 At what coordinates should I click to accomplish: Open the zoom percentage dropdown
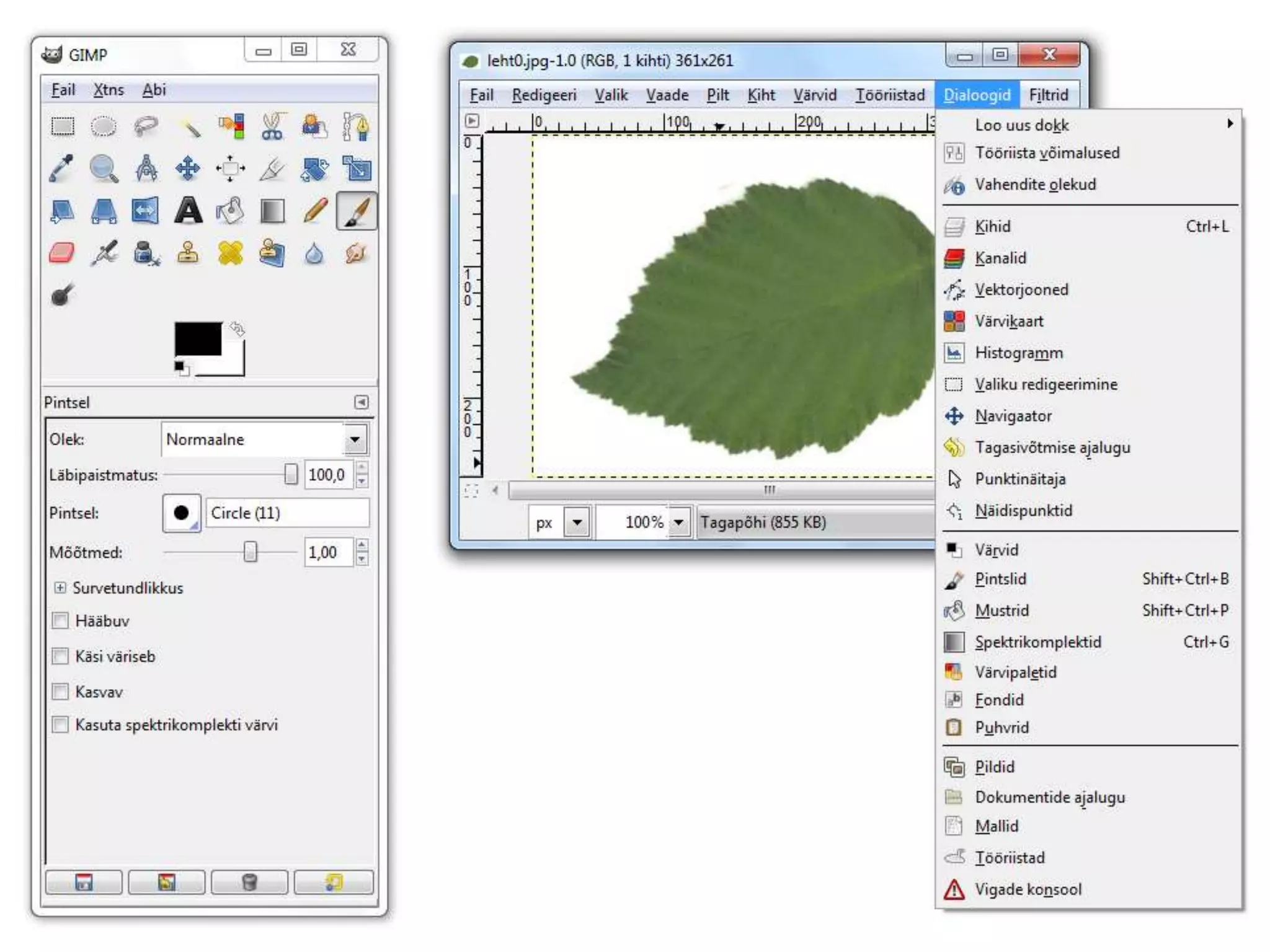click(x=679, y=522)
